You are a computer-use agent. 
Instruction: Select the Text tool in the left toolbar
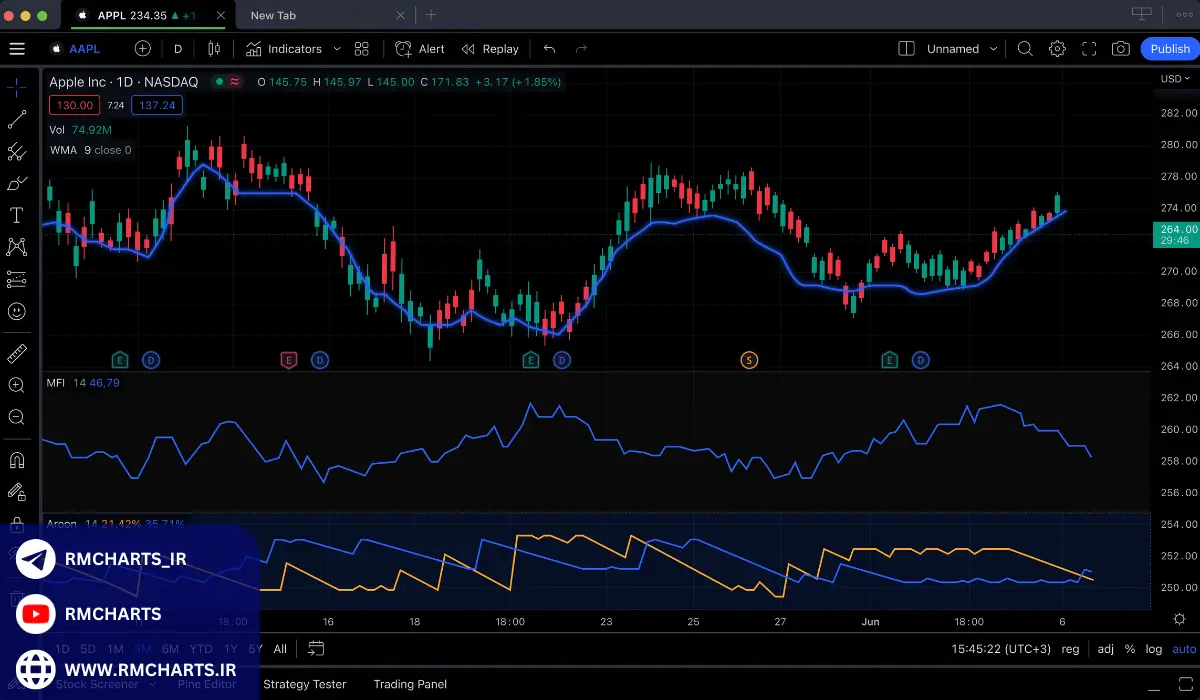17,215
